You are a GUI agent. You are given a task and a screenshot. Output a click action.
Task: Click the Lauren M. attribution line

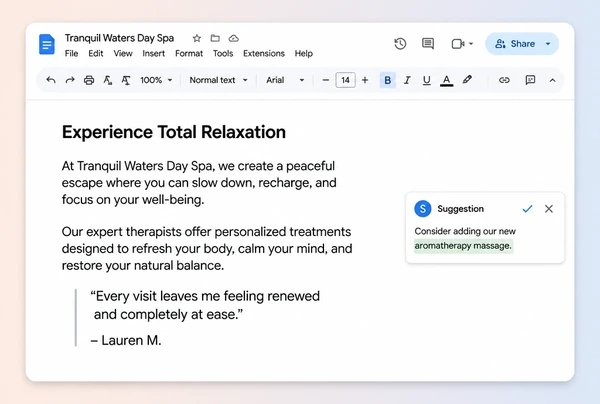coord(126,340)
